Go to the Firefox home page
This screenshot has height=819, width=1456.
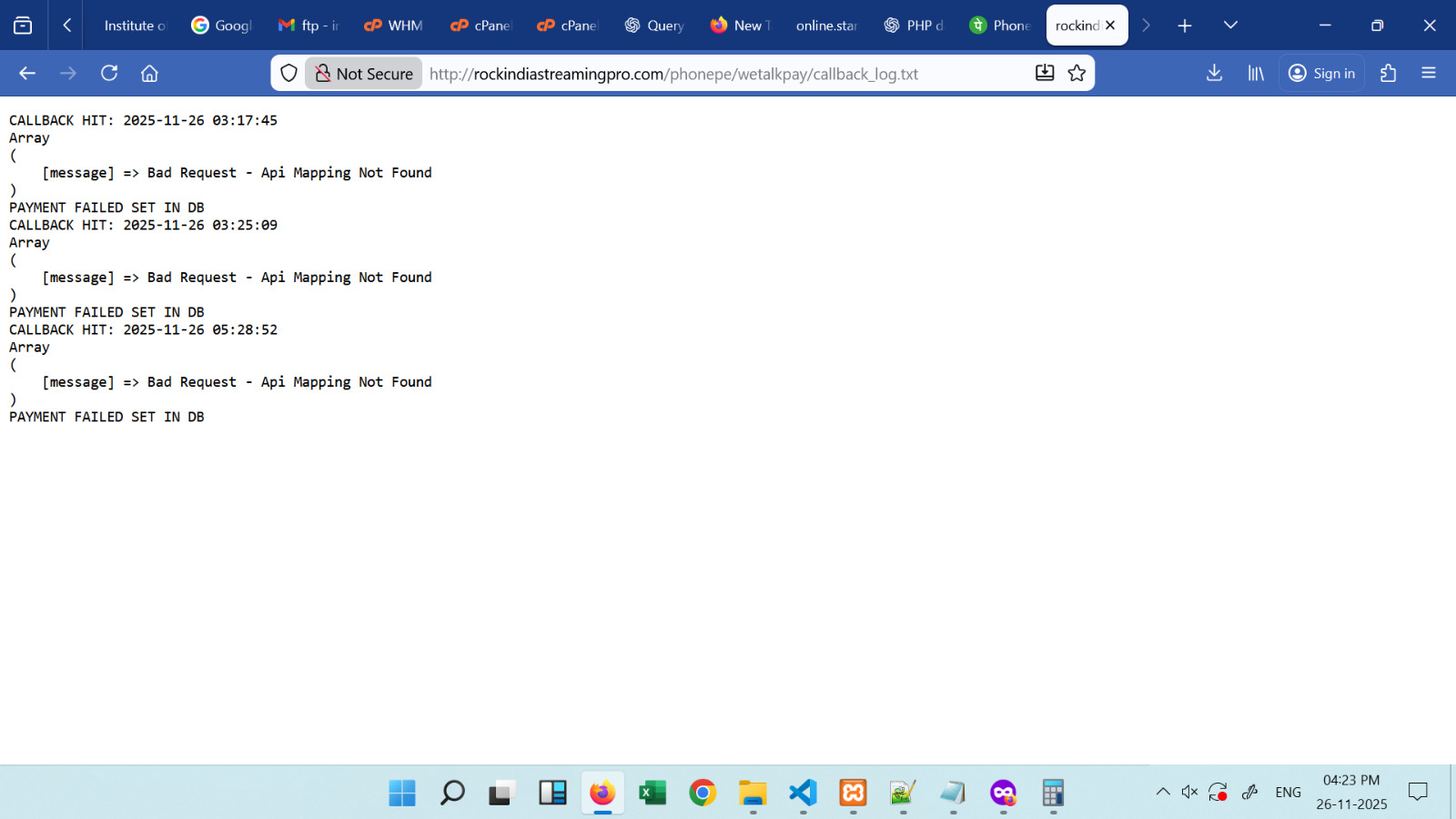(149, 73)
